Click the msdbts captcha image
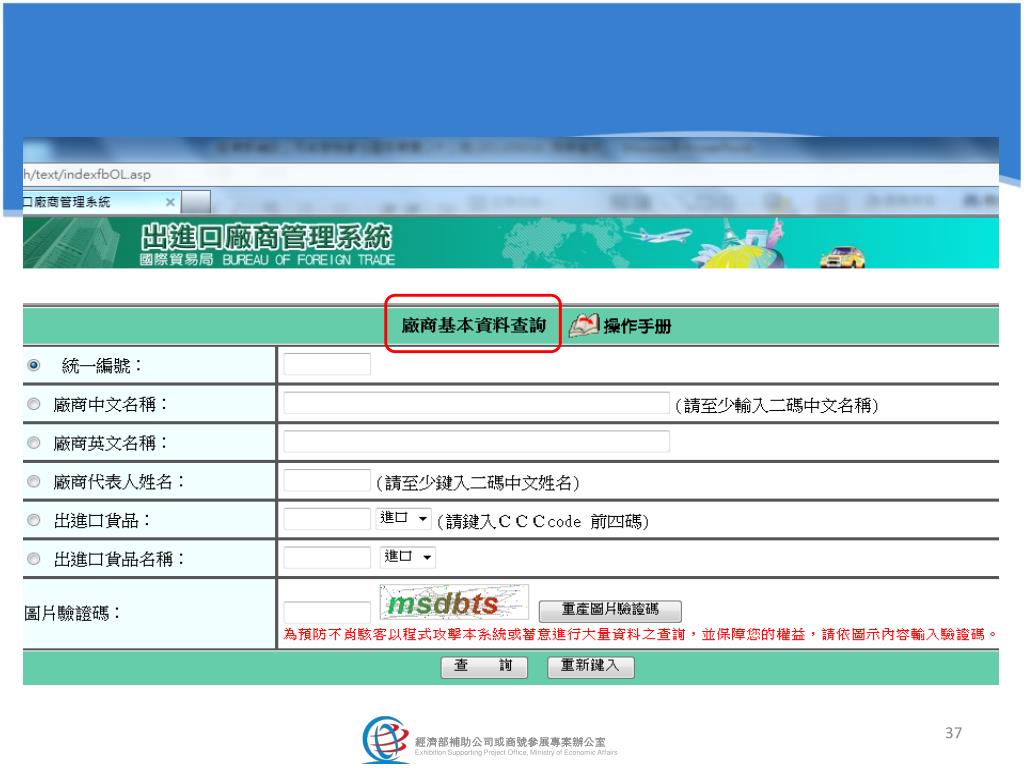Viewport: 1024px width, 768px height. [455, 602]
